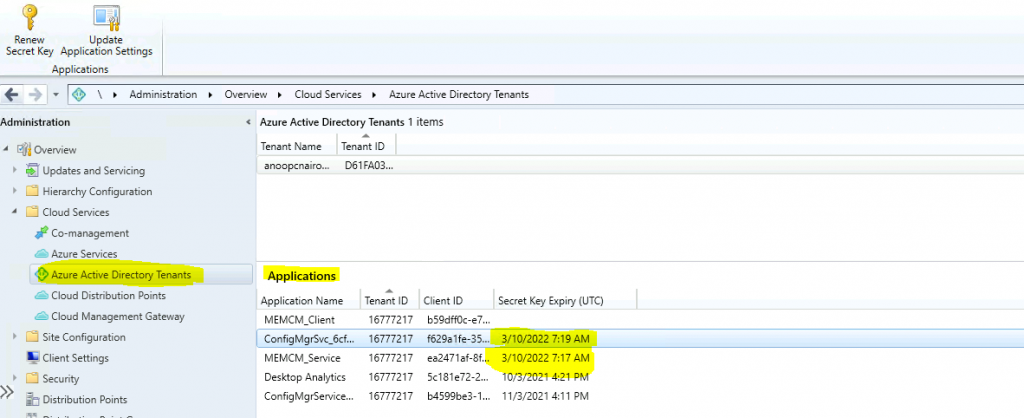Click the Distribution Points icon

point(32,400)
